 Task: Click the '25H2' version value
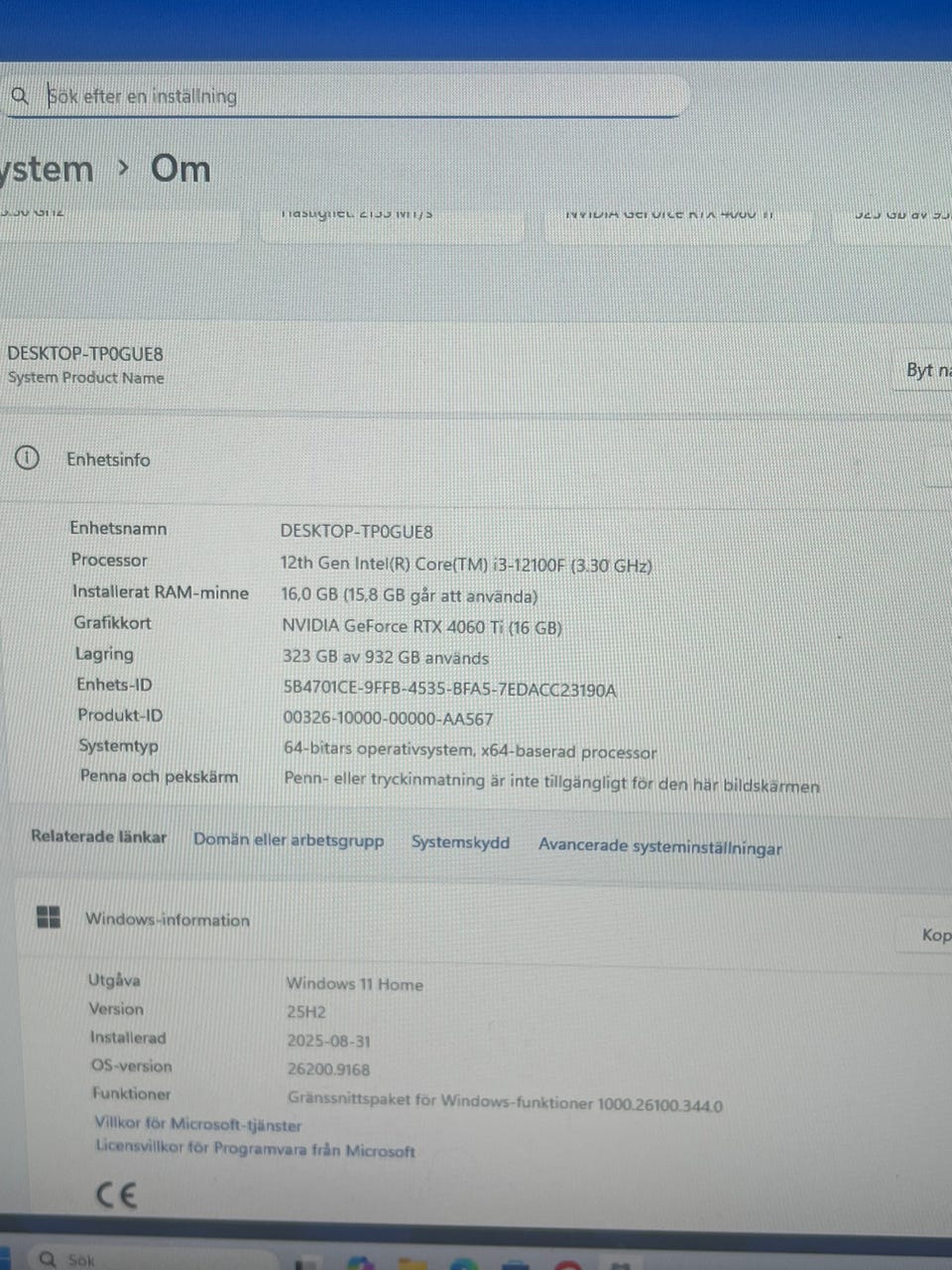pyautogui.click(x=305, y=1012)
